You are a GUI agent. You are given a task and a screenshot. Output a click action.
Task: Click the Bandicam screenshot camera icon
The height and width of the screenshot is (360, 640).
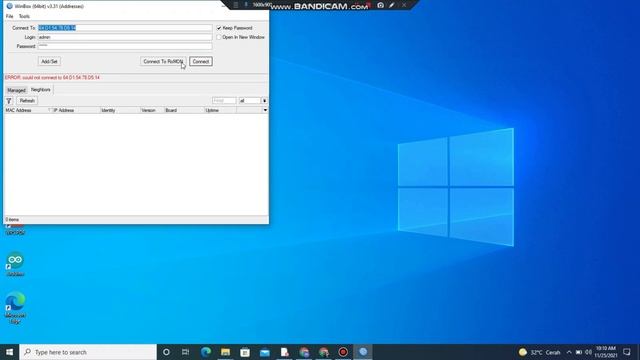click(x=380, y=5)
